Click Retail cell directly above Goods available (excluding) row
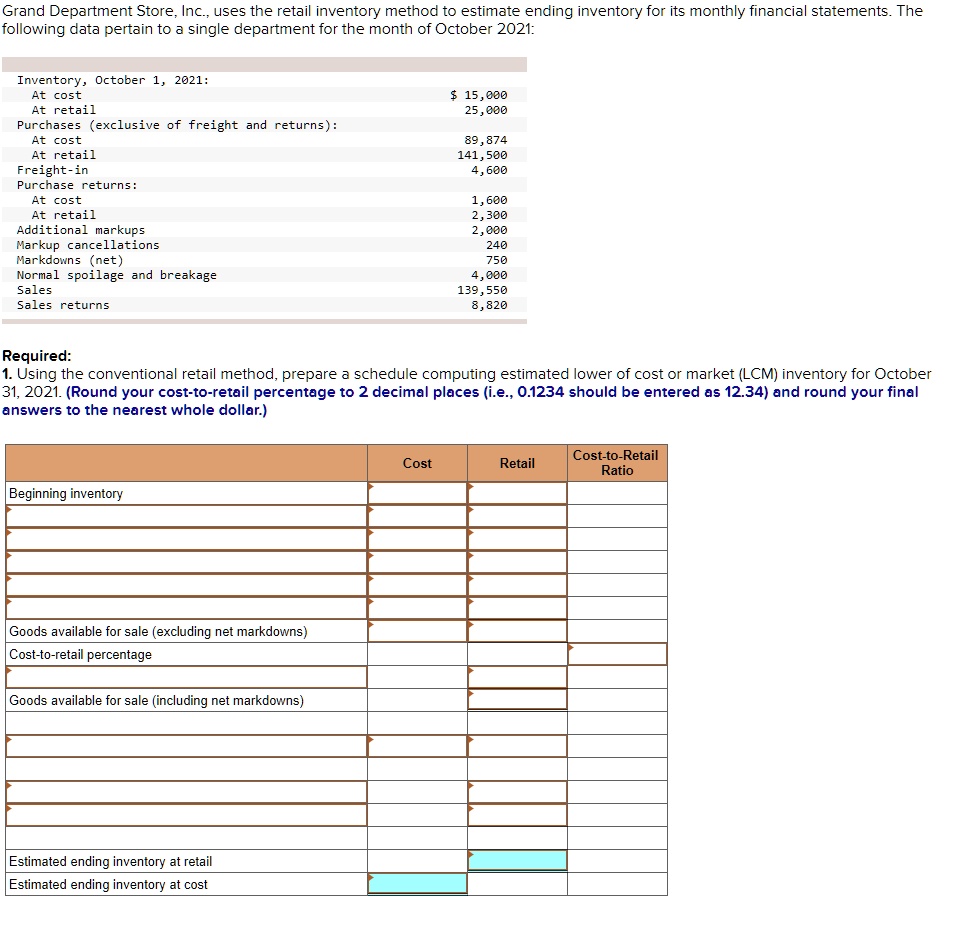Image resolution: width=969 pixels, height=932 pixels. [517, 608]
